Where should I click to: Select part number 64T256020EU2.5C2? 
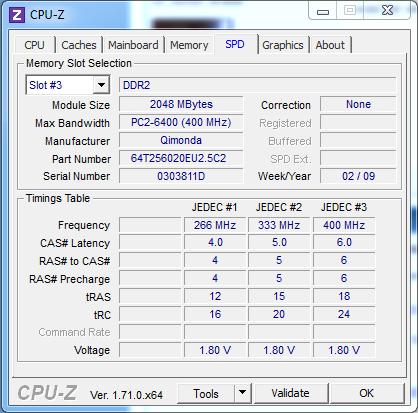click(181, 158)
